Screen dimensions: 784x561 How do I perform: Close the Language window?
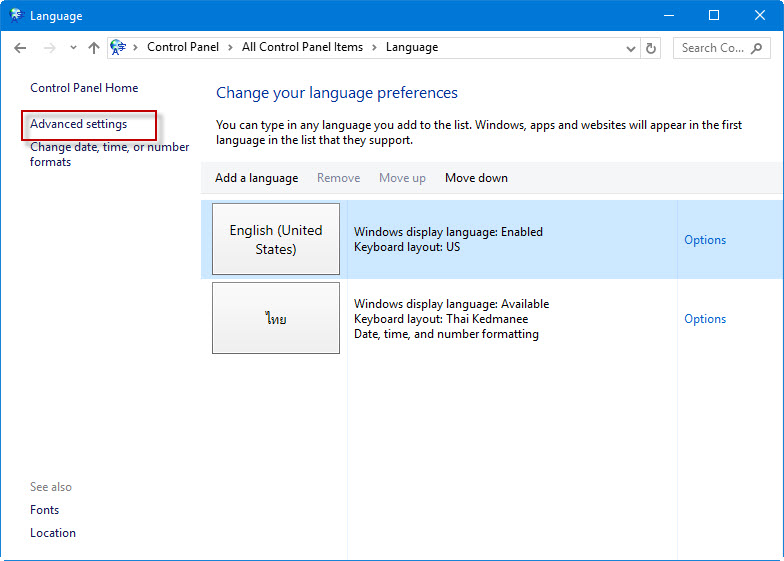click(760, 16)
